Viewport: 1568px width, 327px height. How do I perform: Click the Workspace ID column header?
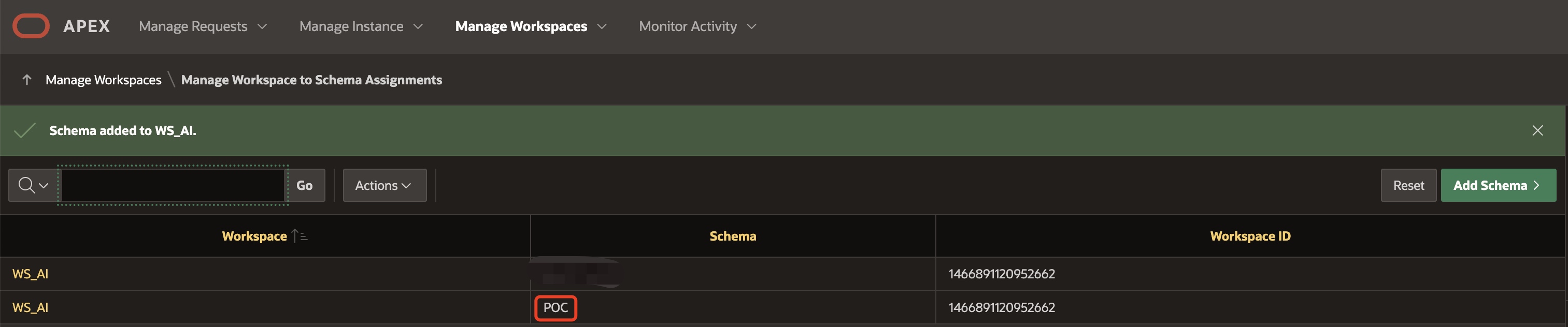[x=1250, y=236]
